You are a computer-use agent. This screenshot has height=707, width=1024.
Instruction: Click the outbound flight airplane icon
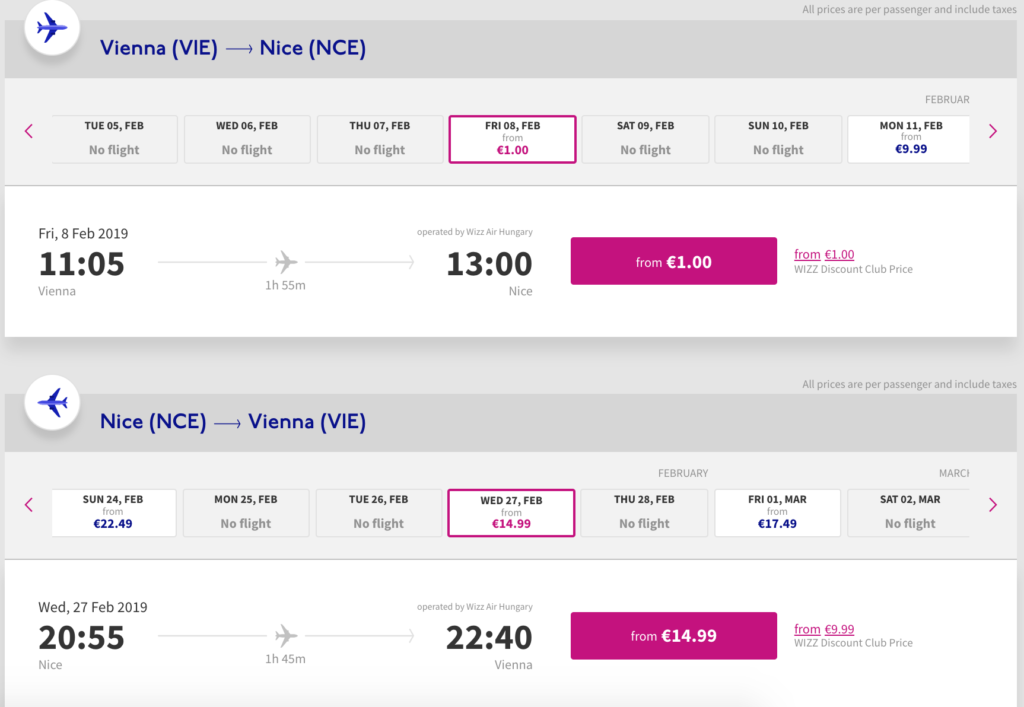(x=52, y=28)
